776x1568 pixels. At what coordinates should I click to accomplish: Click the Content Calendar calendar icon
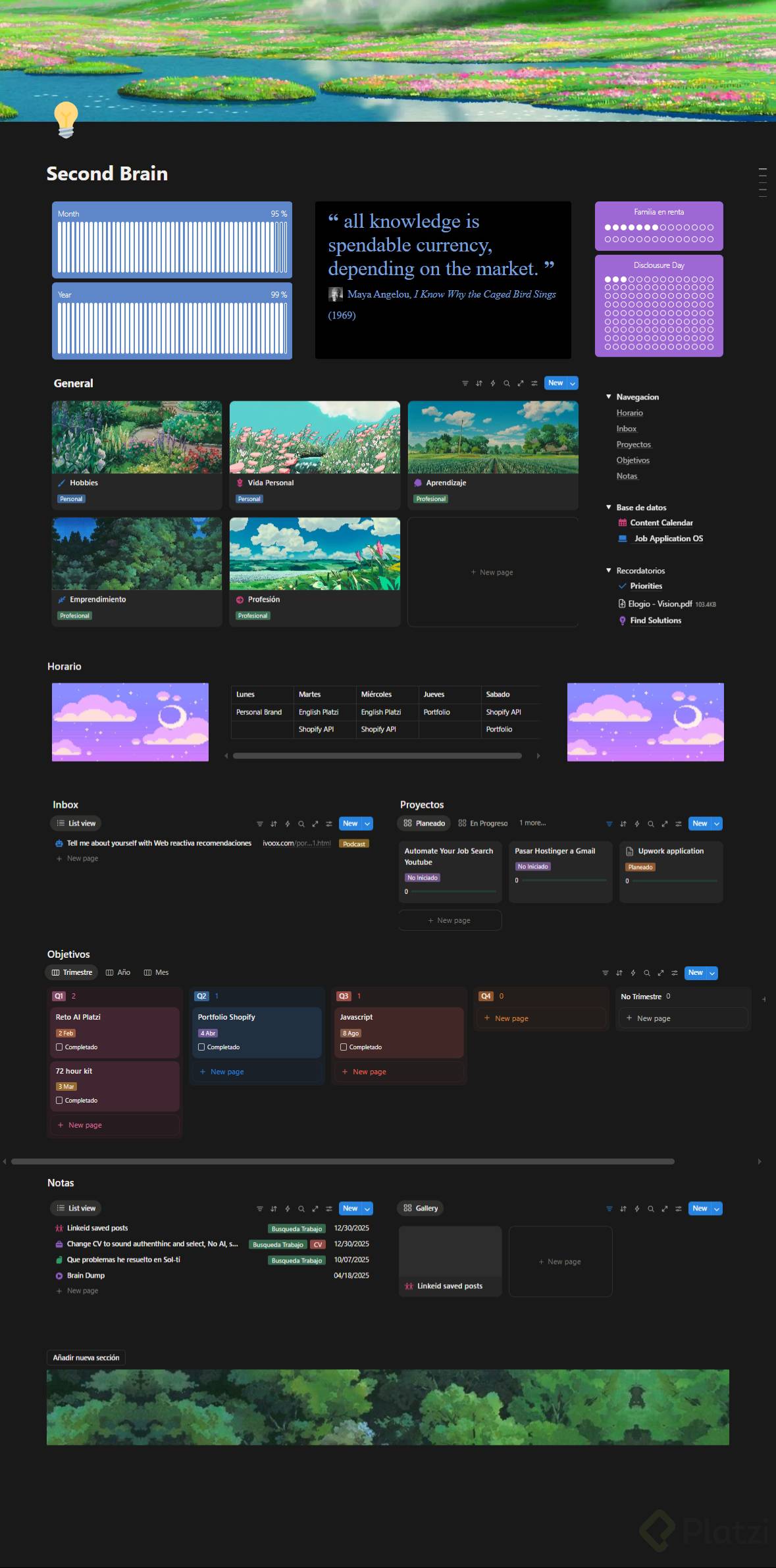click(623, 523)
